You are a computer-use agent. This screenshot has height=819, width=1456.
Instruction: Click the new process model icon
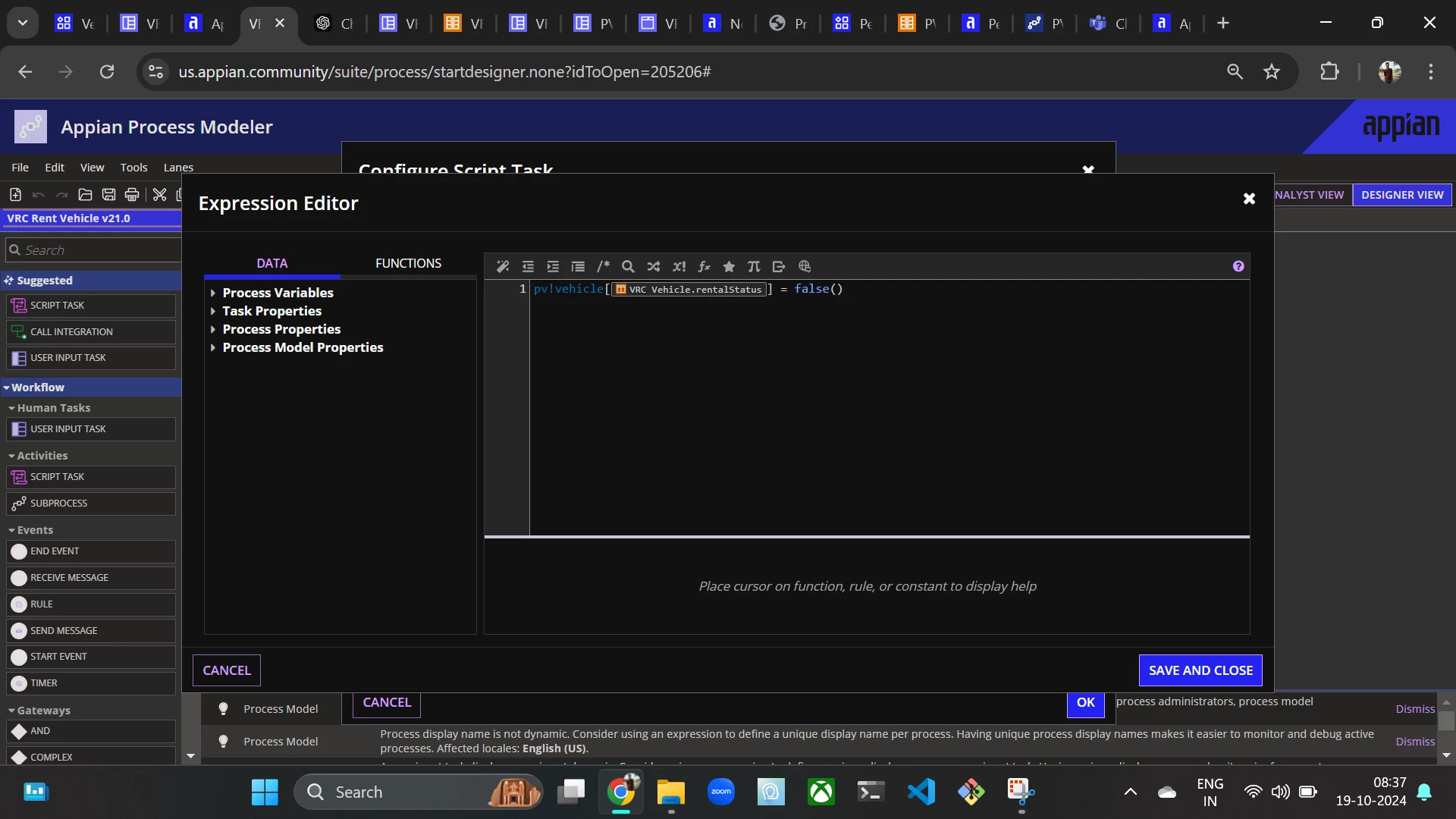click(15, 195)
